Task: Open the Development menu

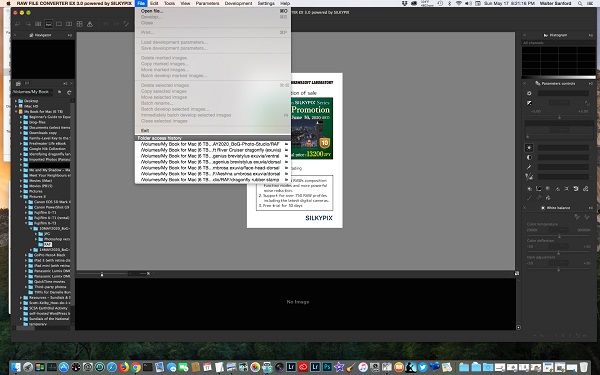Action: pyautogui.click(x=238, y=3)
